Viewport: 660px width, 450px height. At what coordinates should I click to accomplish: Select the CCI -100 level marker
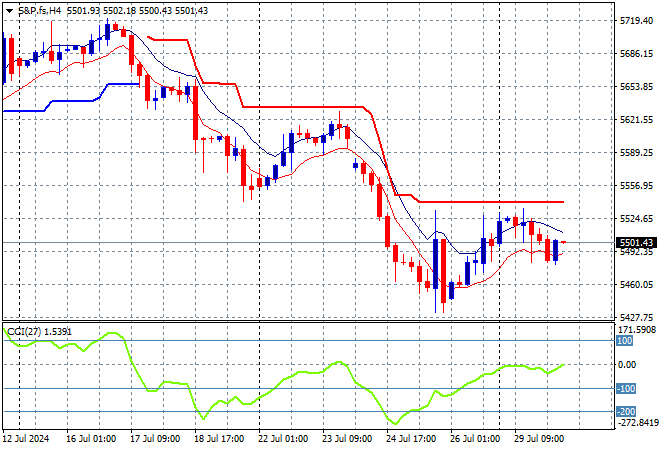tap(626, 389)
